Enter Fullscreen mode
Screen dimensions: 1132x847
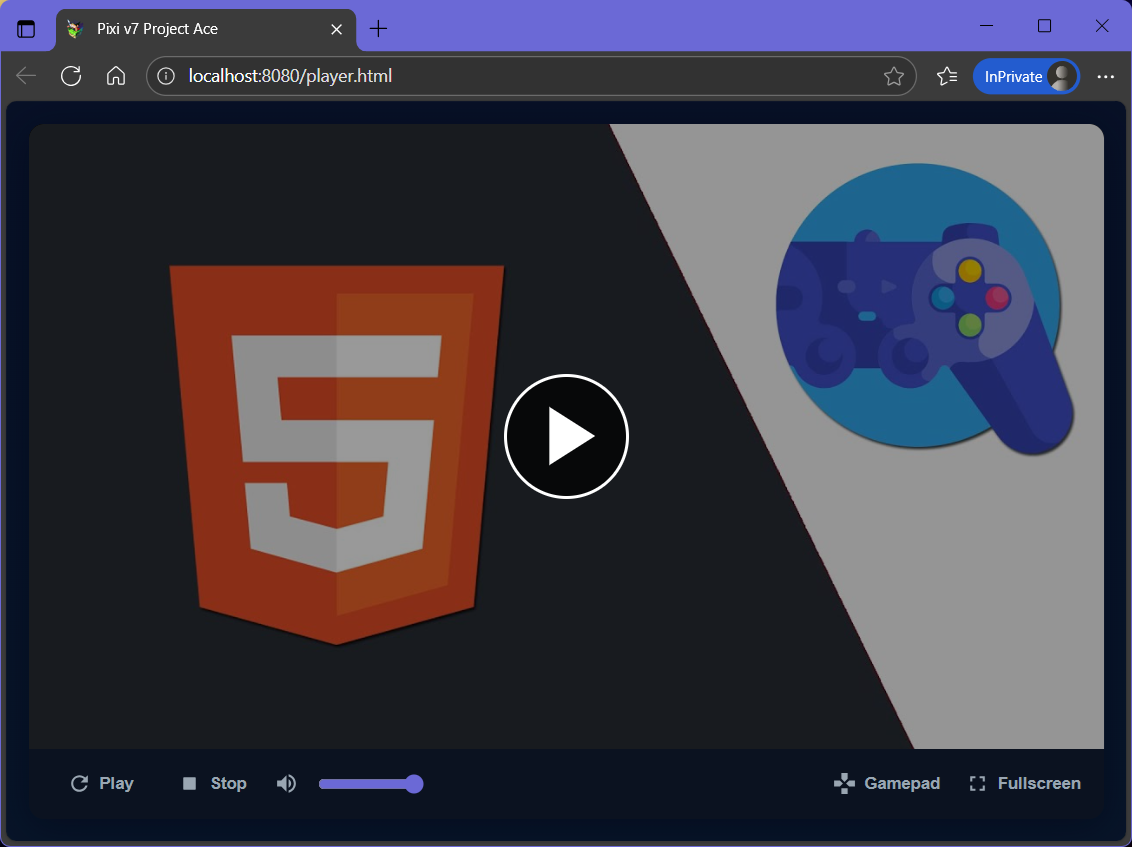tap(1024, 783)
